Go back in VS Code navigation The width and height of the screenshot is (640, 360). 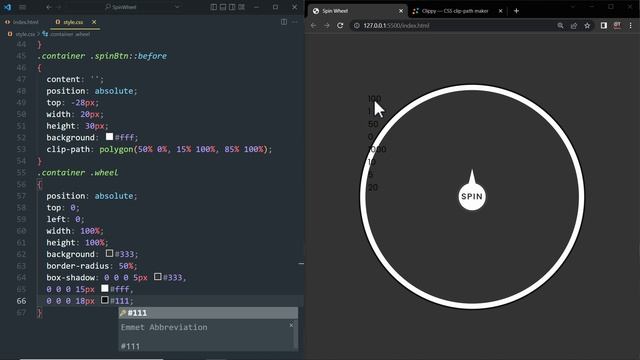[49, 7]
